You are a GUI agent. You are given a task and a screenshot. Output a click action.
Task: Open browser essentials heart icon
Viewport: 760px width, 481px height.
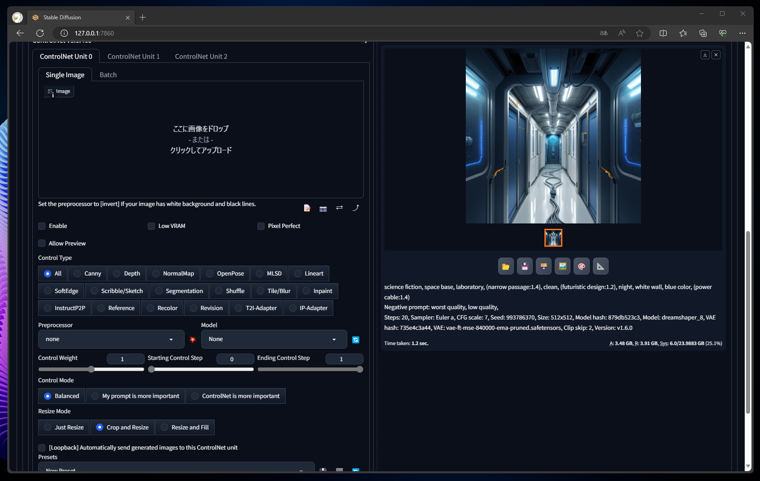tap(723, 33)
